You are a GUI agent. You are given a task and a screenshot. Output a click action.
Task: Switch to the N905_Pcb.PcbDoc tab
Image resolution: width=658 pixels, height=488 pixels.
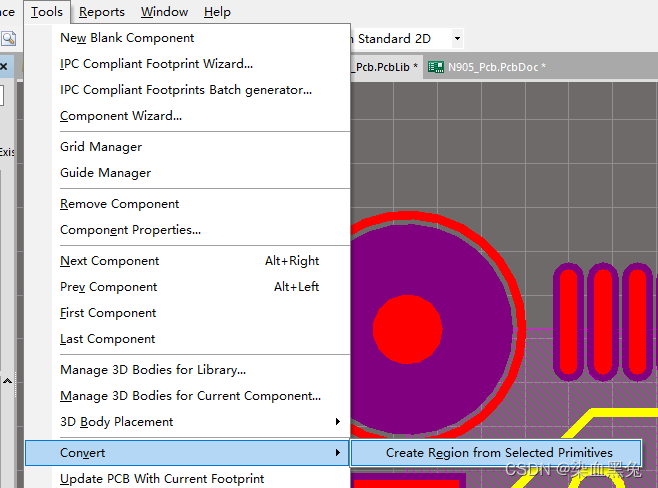487,67
